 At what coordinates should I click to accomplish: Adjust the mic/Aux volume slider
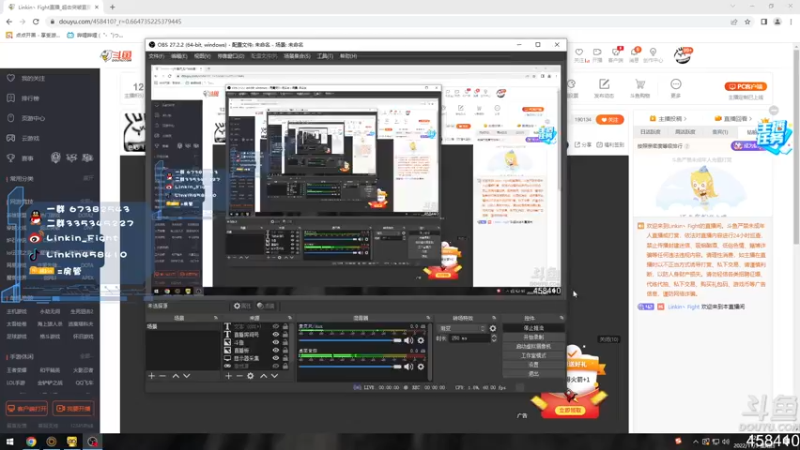(351, 340)
